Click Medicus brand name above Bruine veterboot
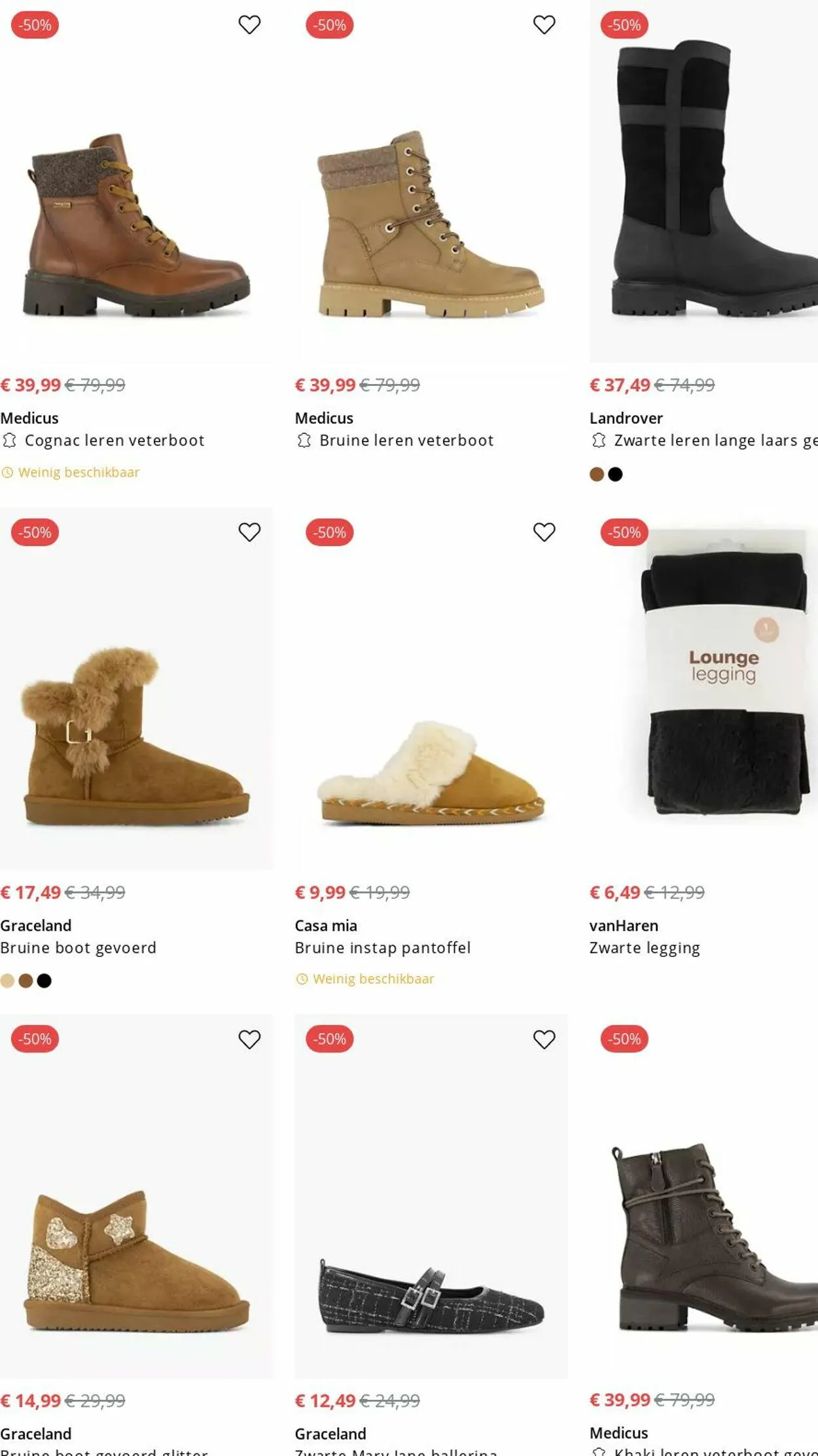The width and height of the screenshot is (818, 1456). coord(324,418)
